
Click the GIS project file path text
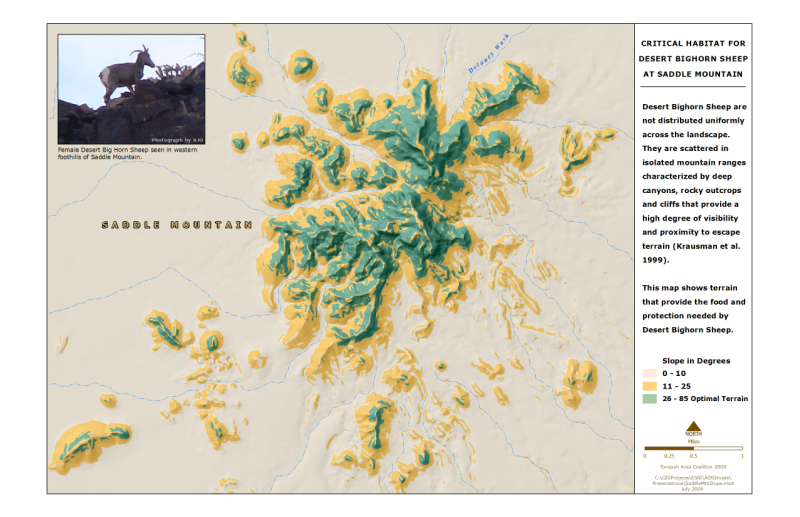click(x=692, y=484)
